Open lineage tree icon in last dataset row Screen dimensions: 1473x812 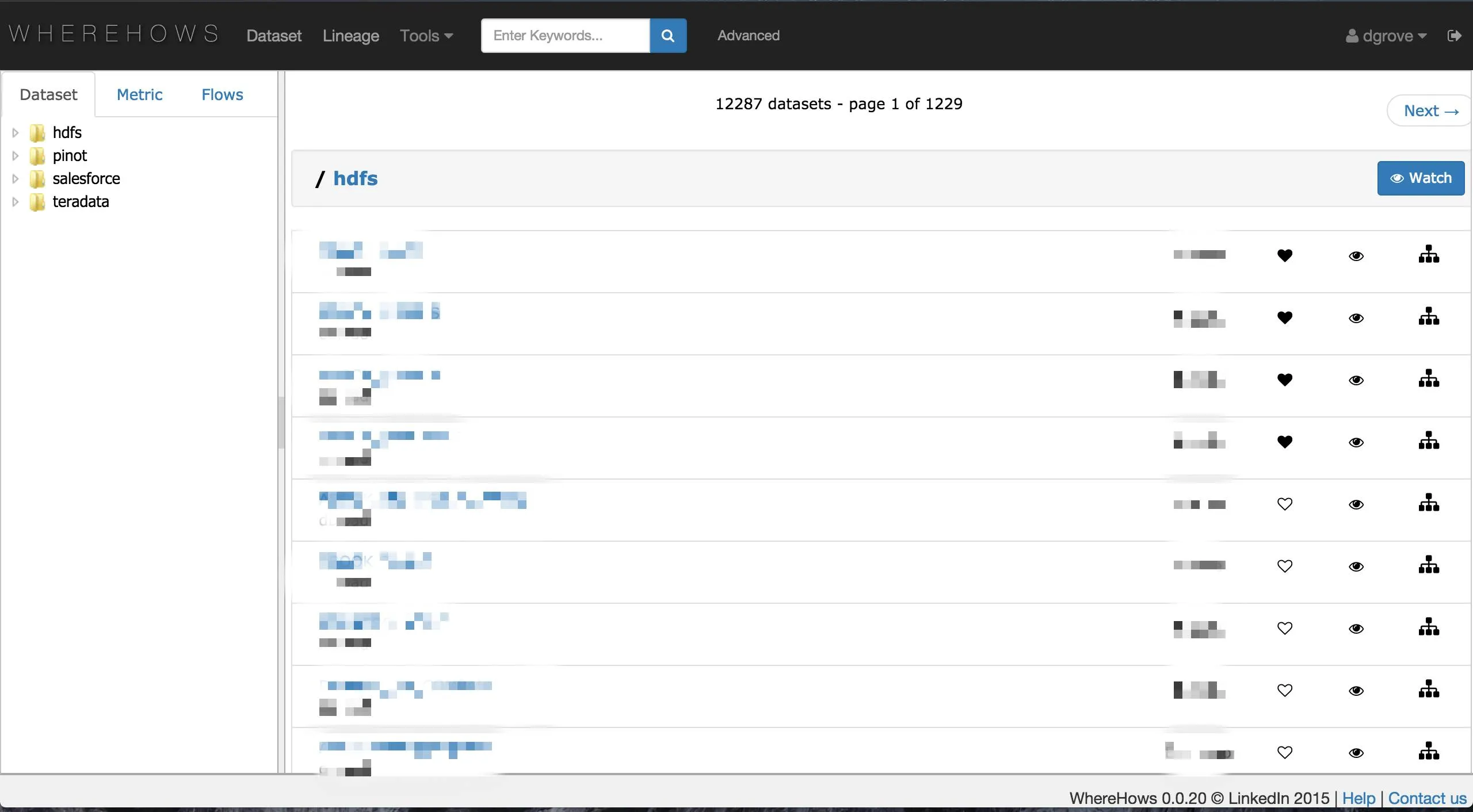point(1429,751)
